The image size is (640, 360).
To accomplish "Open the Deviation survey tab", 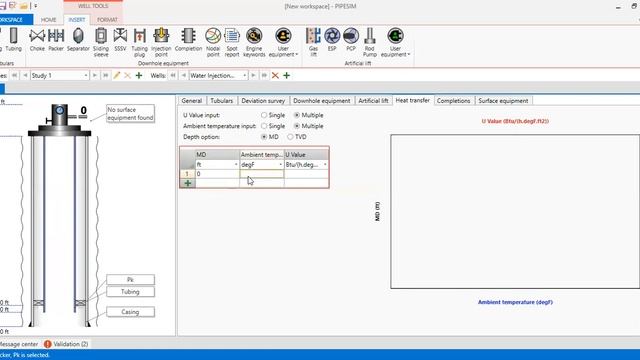I will pyautogui.click(x=263, y=101).
